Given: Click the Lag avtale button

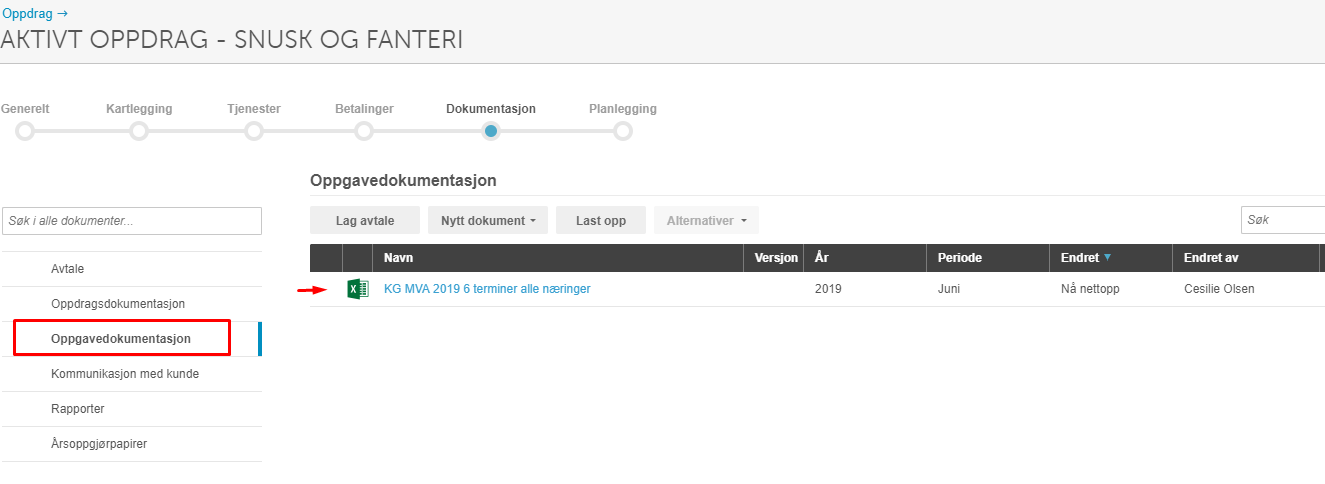Looking at the screenshot, I should [365, 221].
